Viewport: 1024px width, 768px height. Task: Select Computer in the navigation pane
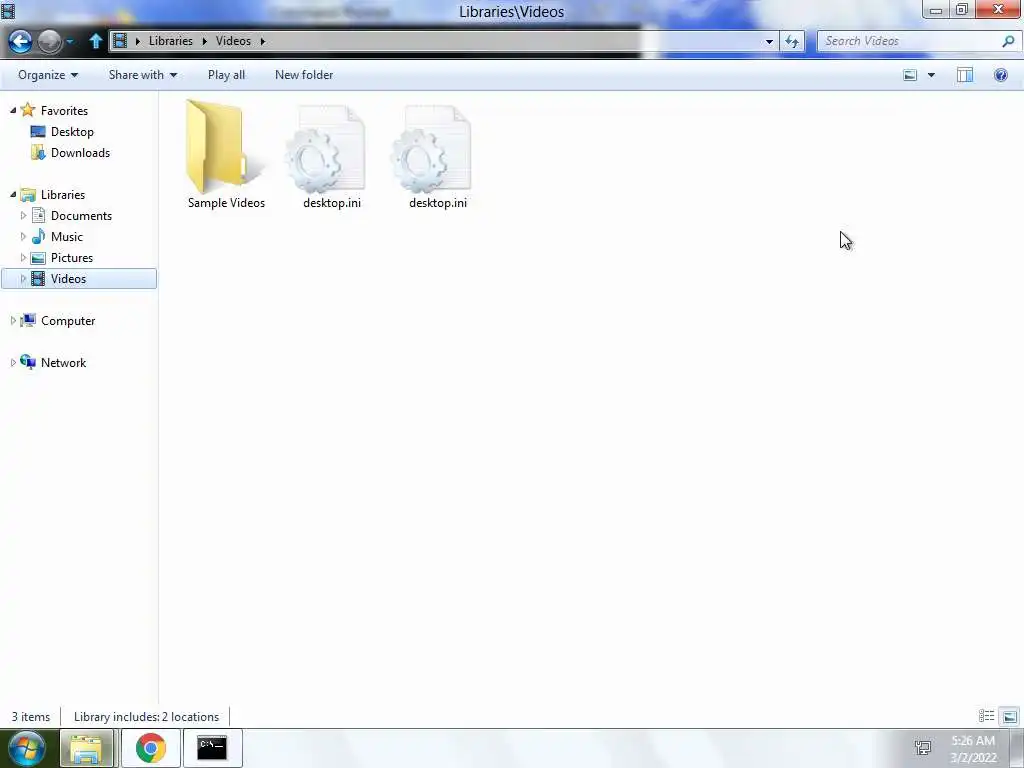[x=68, y=321]
